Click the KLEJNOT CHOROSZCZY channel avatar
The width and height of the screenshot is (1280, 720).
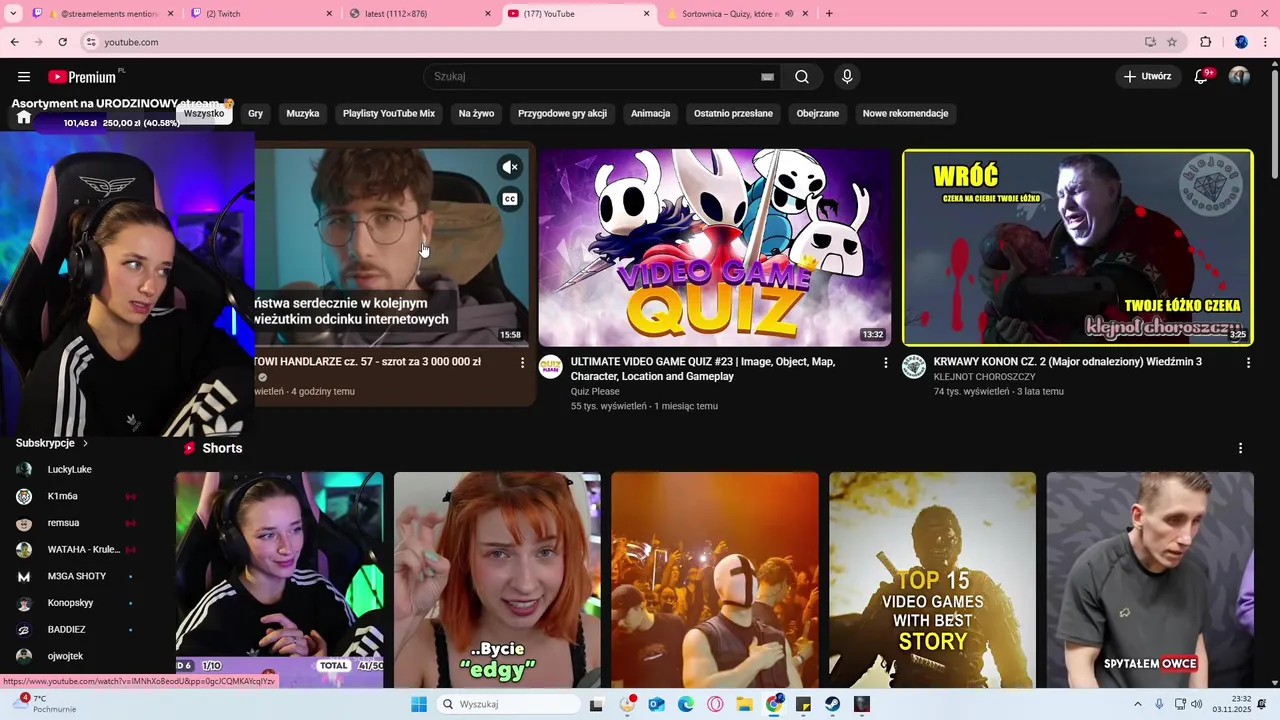click(914, 366)
